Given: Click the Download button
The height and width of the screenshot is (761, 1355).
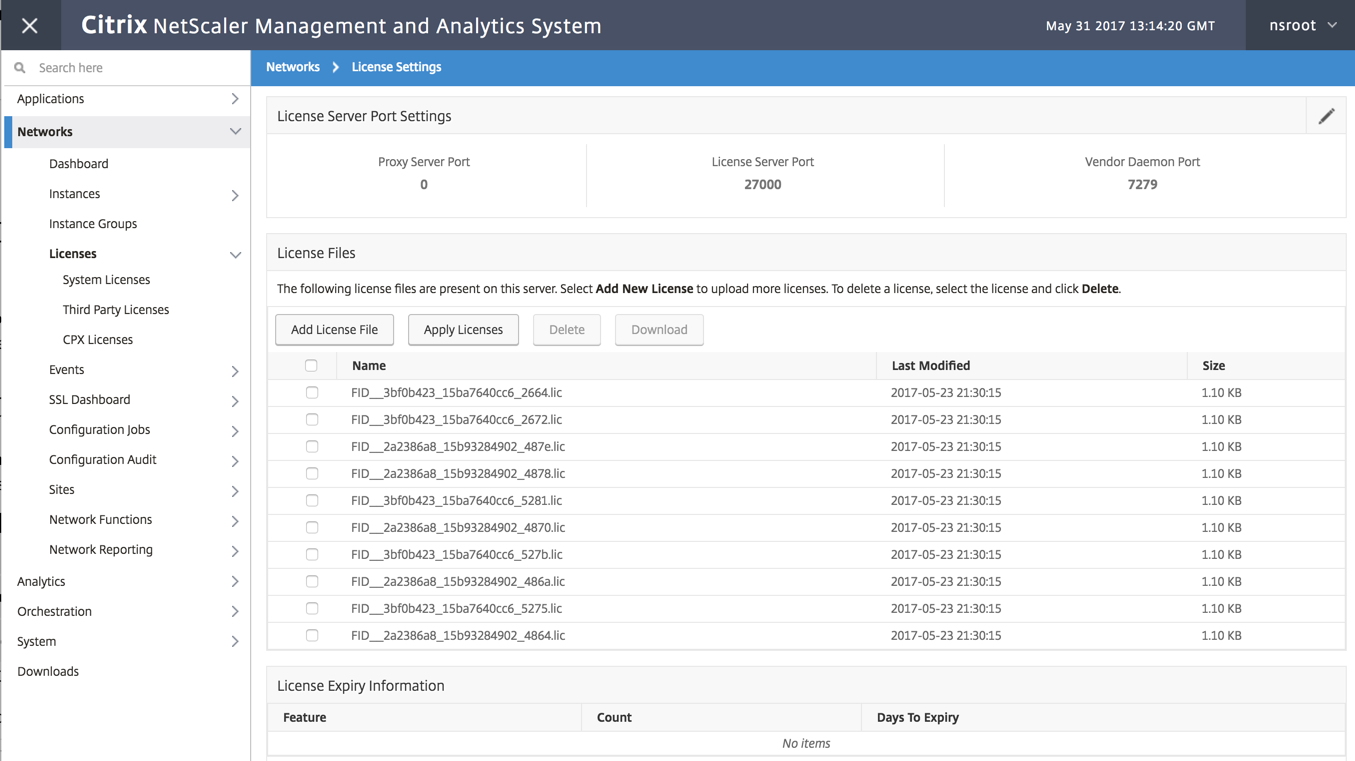Looking at the screenshot, I should 659,330.
